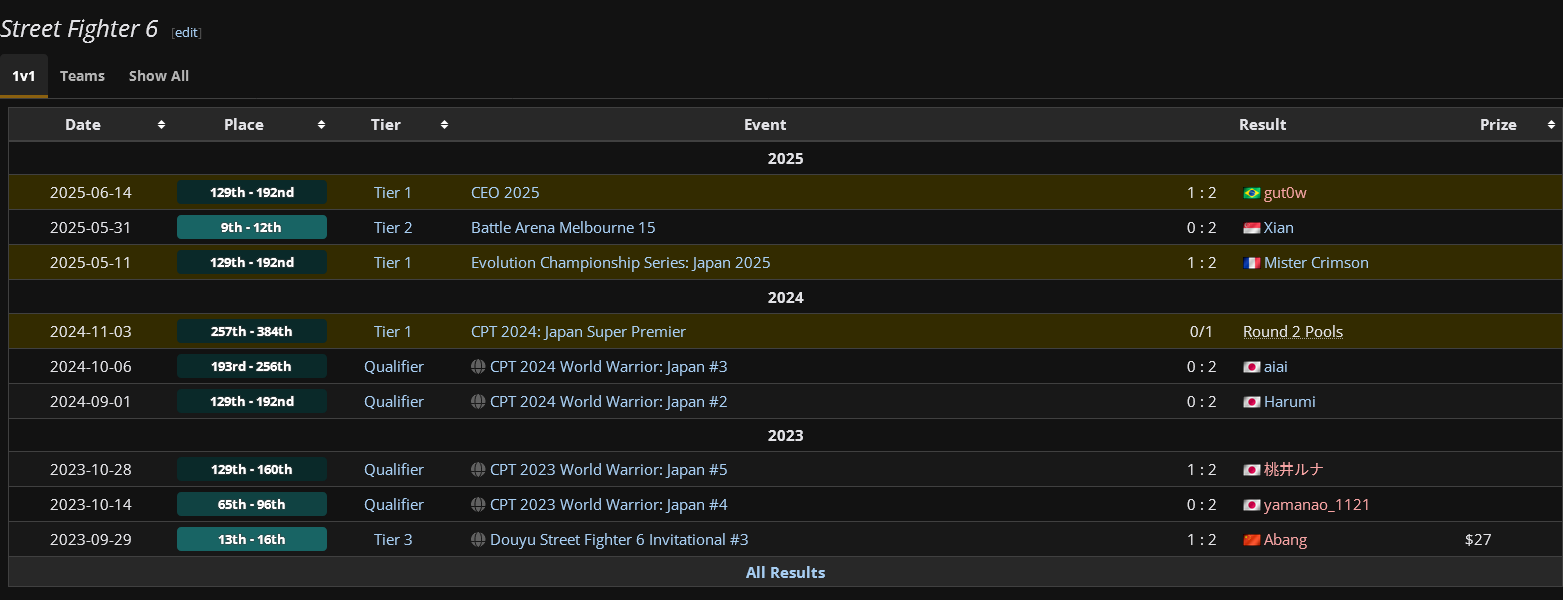This screenshot has width=1563, height=600.
Task: Open Battle Arena Melbourne 15 event
Action: point(563,228)
